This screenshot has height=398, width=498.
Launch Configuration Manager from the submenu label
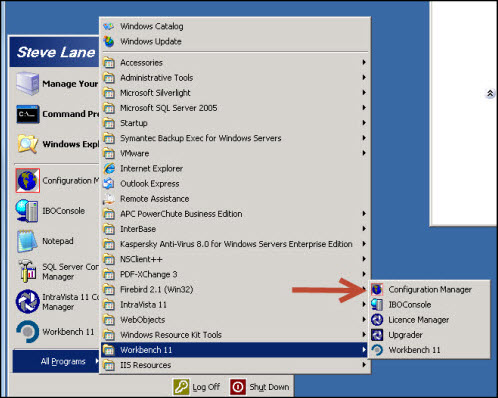tap(430, 290)
